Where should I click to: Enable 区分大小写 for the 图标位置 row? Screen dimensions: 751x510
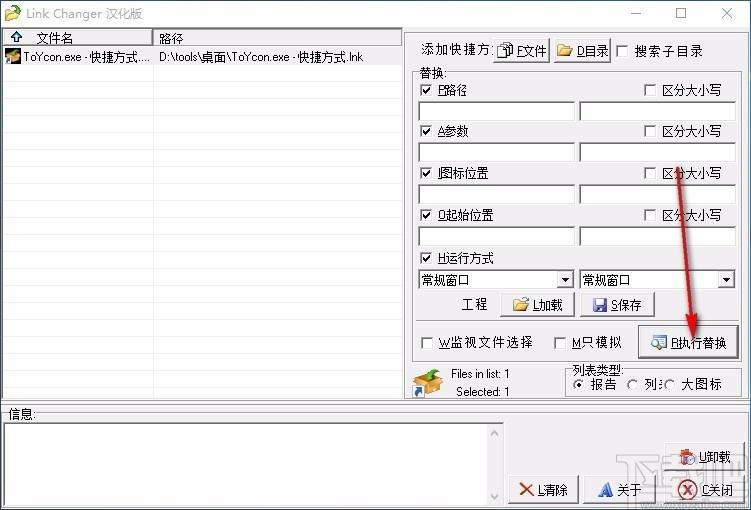point(649,173)
